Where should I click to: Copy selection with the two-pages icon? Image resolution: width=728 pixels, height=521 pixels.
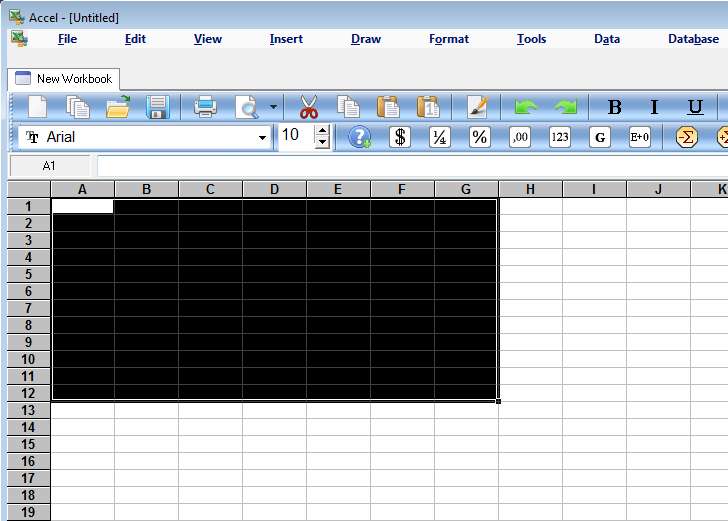[348, 107]
